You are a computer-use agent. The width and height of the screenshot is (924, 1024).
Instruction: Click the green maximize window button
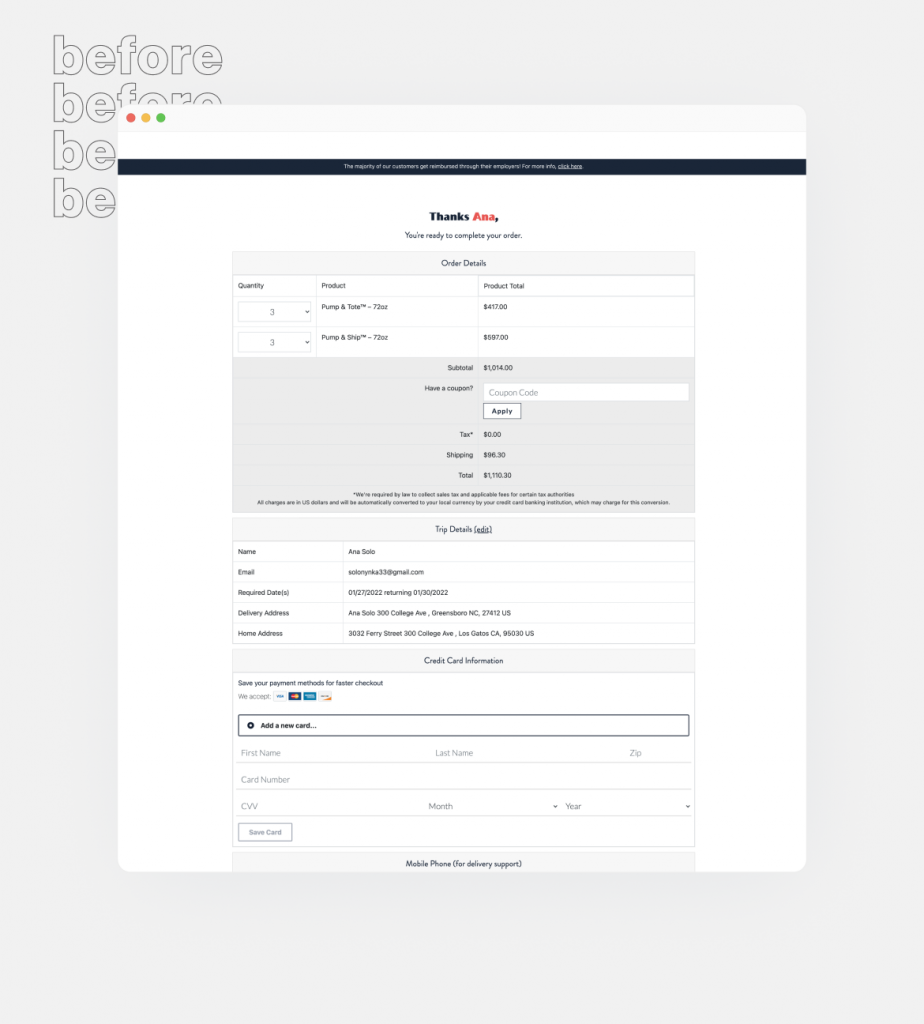(x=161, y=118)
